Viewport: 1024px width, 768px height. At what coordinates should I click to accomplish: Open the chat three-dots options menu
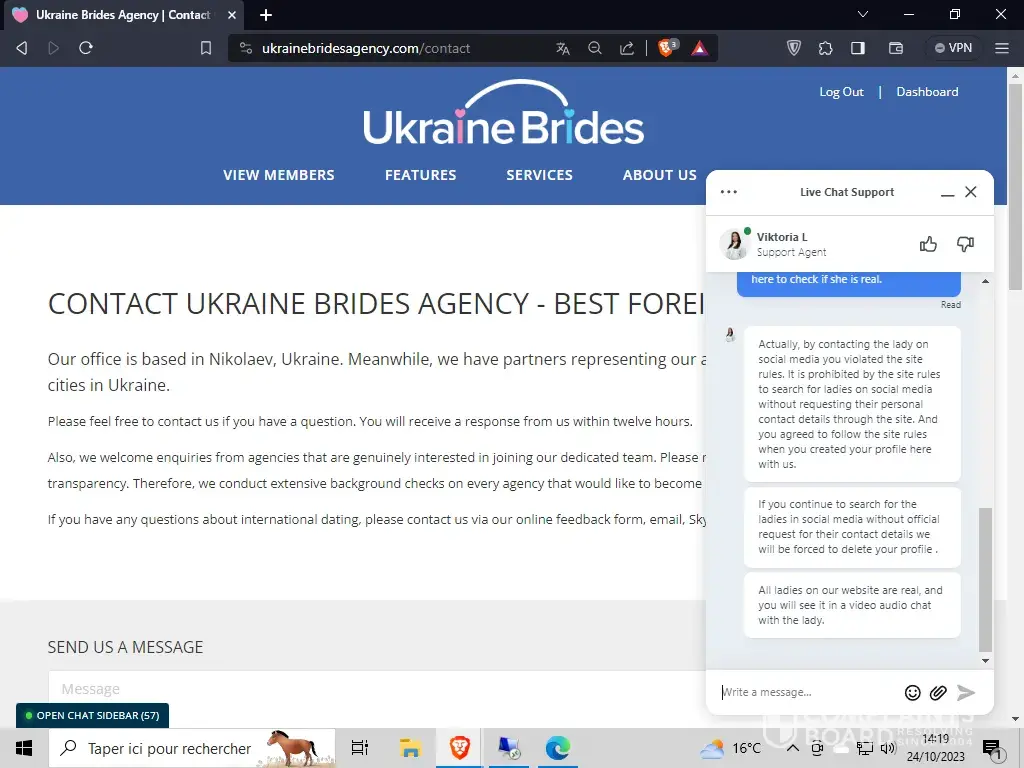pos(729,192)
